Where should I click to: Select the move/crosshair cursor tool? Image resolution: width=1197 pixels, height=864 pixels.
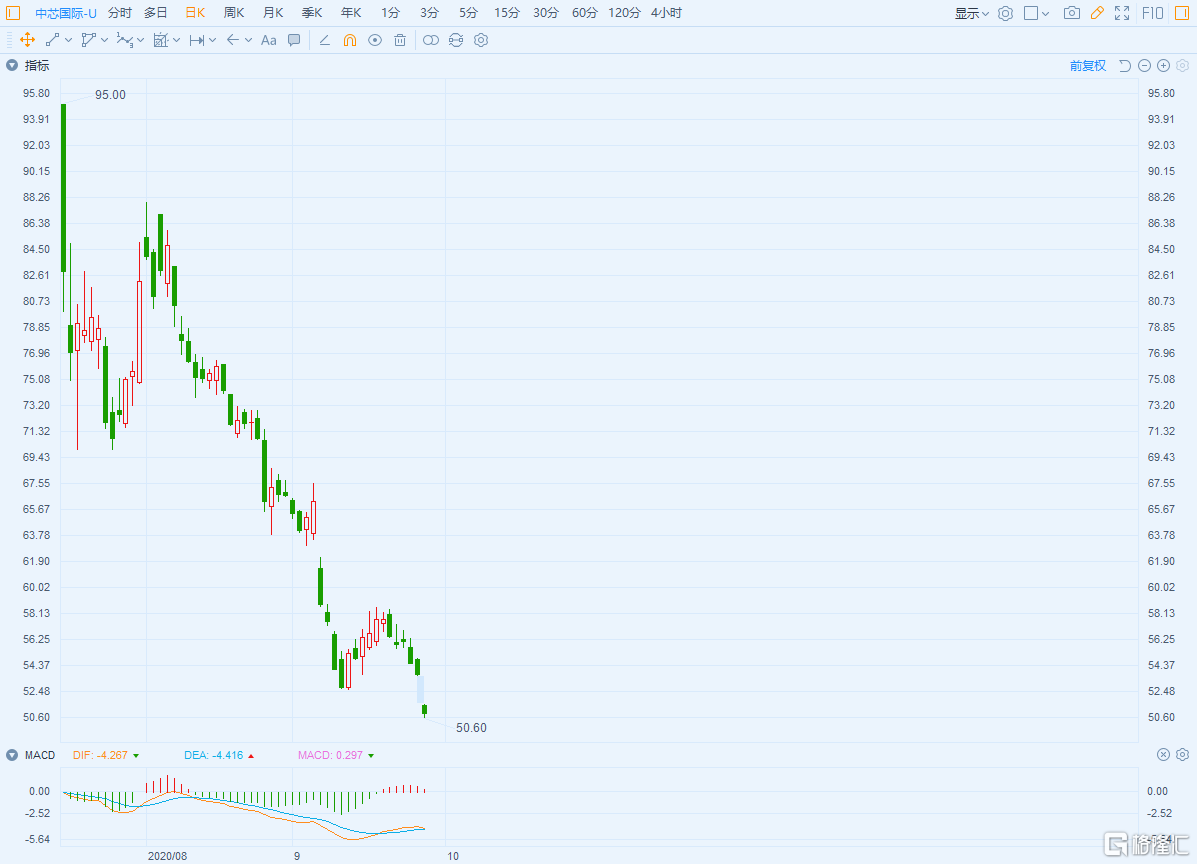tap(27, 40)
